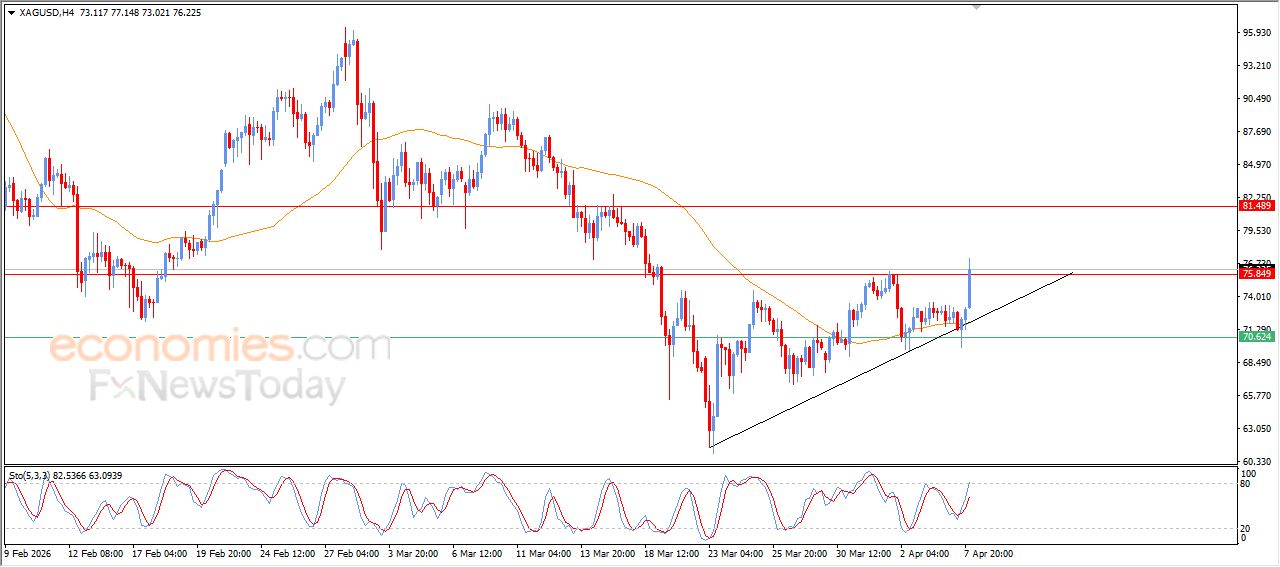Click the FxNewsToday watermark logo
Image resolution: width=1280 pixels, height=567 pixels.
(218, 386)
